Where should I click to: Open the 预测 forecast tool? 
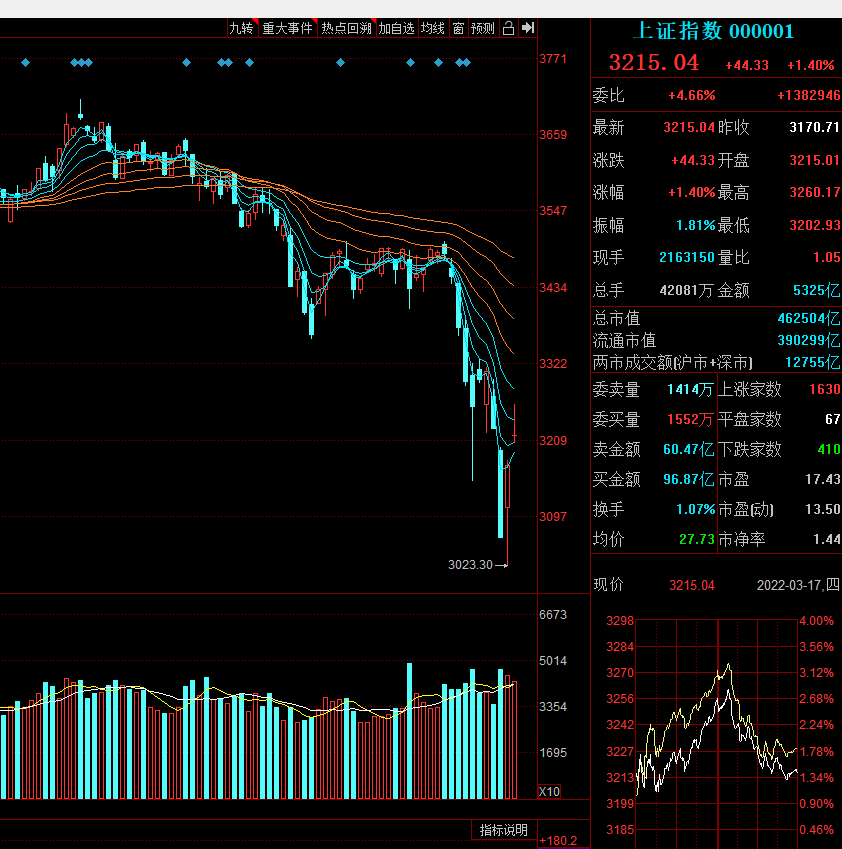click(x=482, y=28)
